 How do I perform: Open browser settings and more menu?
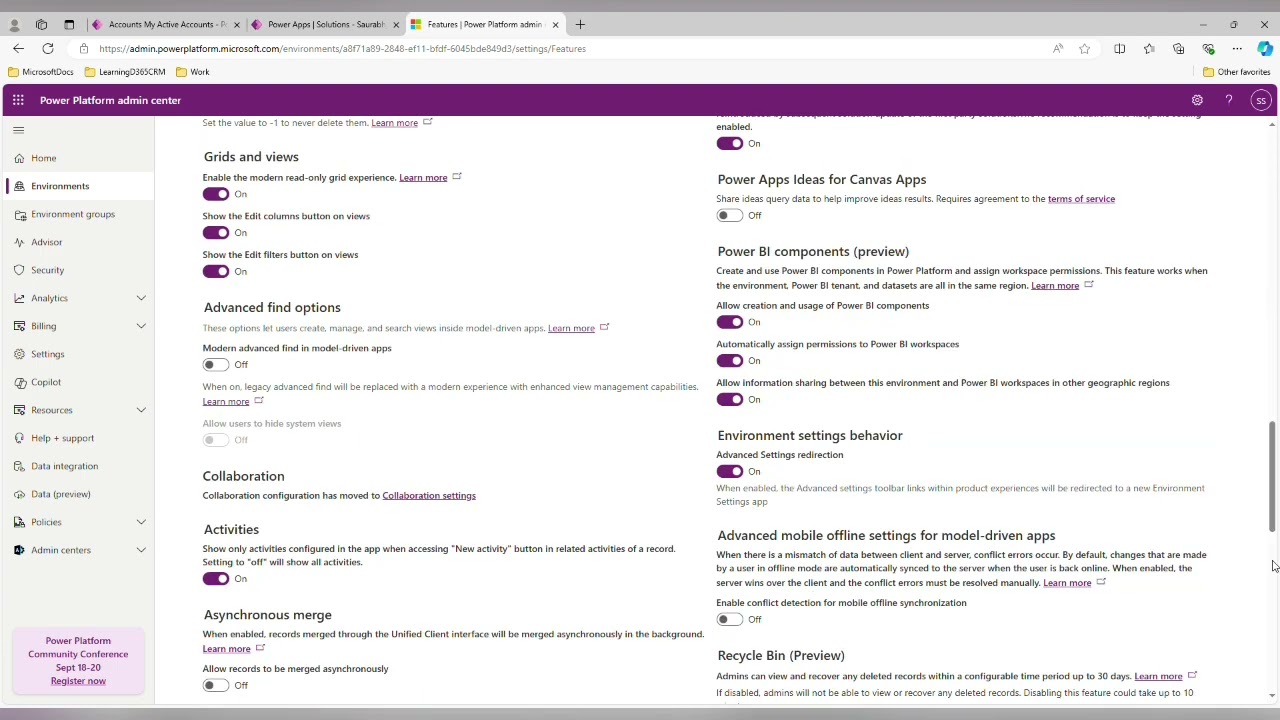point(1237,48)
